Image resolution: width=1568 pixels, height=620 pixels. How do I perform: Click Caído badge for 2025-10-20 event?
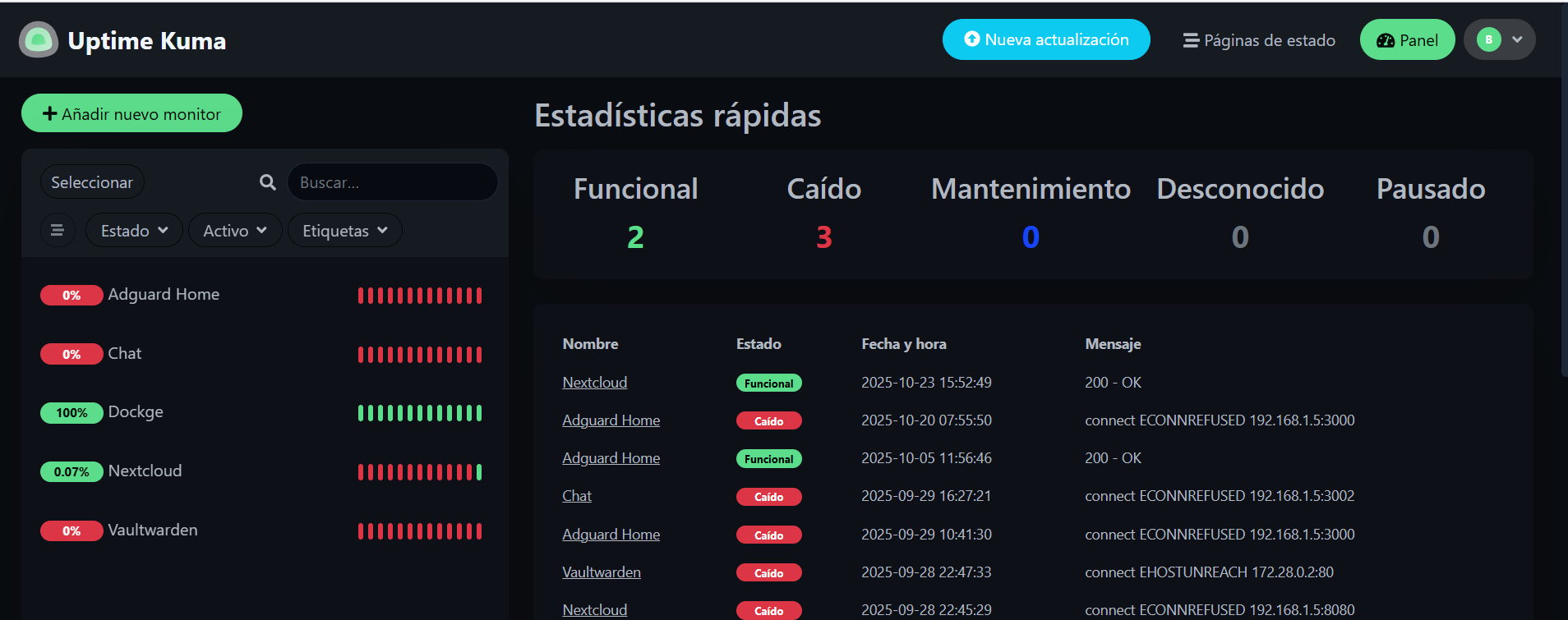(768, 421)
